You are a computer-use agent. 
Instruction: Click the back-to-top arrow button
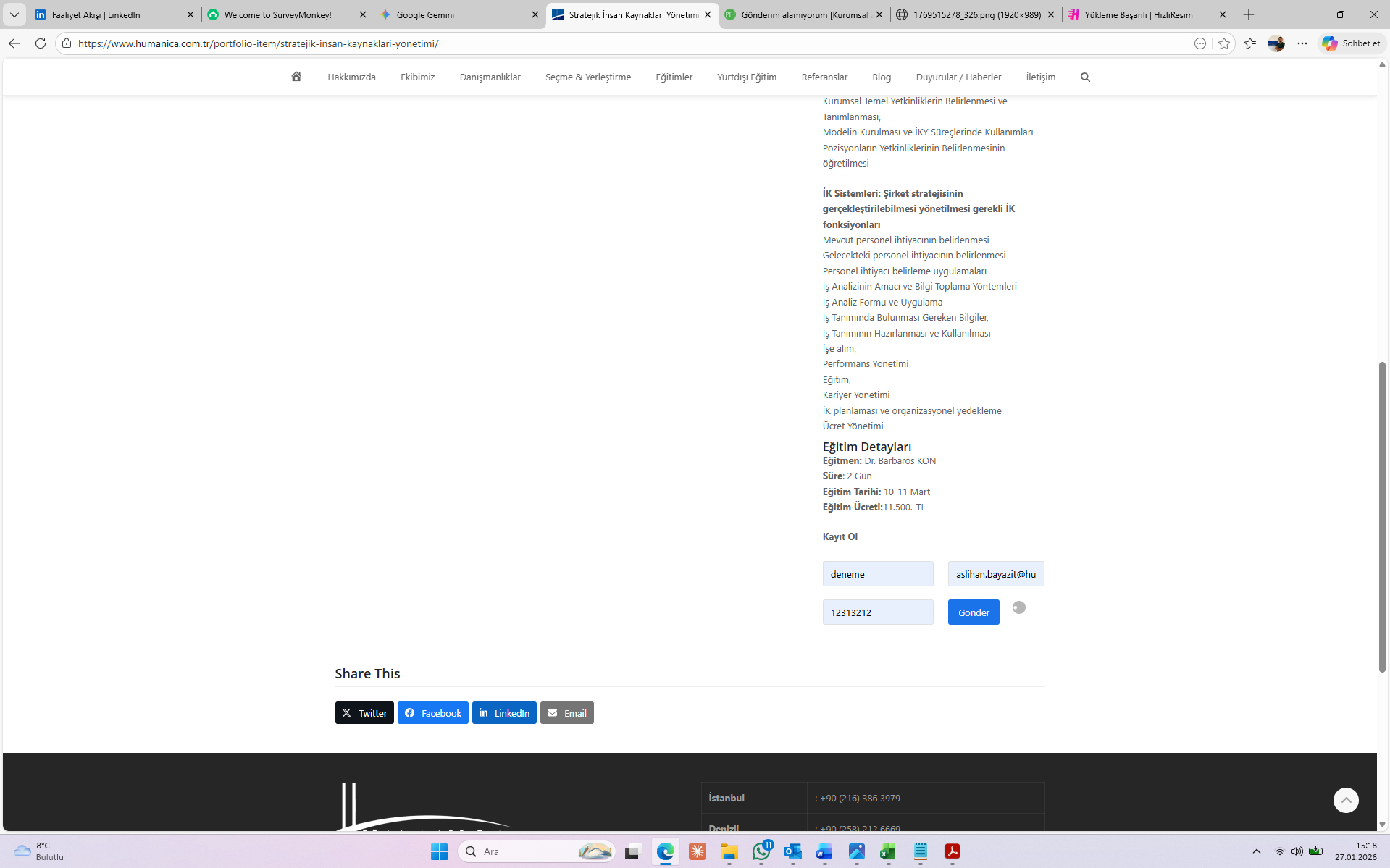(1346, 800)
